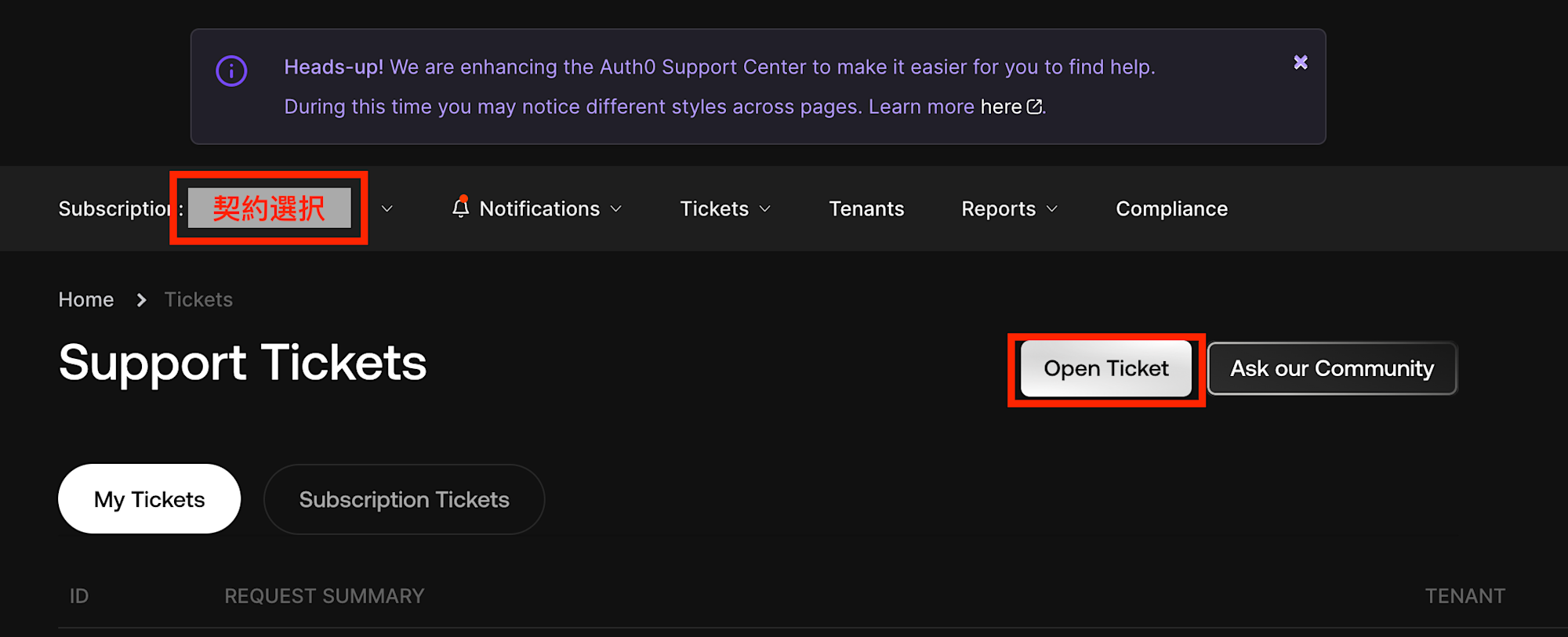
Task: Click the breadcrumb arrow separator icon
Action: (x=141, y=300)
